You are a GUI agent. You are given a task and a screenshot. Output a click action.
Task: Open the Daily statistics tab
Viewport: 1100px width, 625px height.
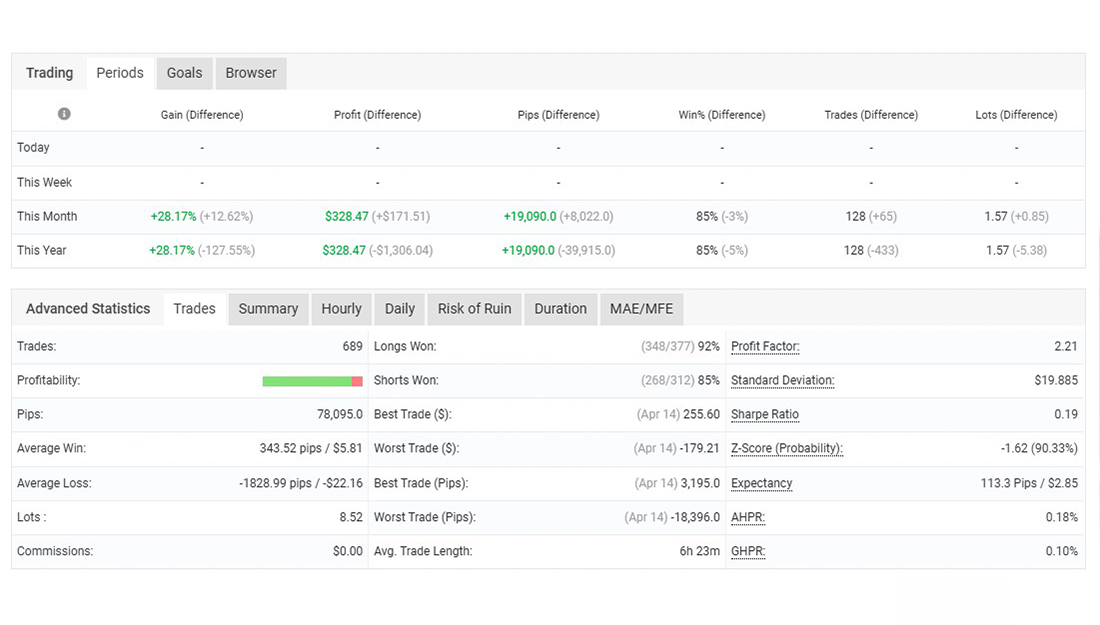pos(399,309)
